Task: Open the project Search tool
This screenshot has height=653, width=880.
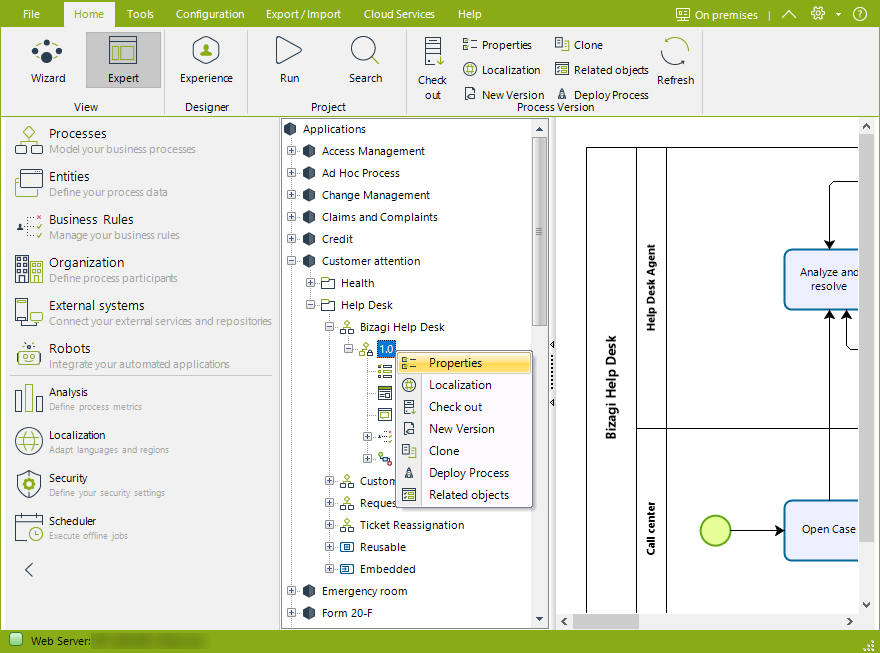Action: [365, 61]
